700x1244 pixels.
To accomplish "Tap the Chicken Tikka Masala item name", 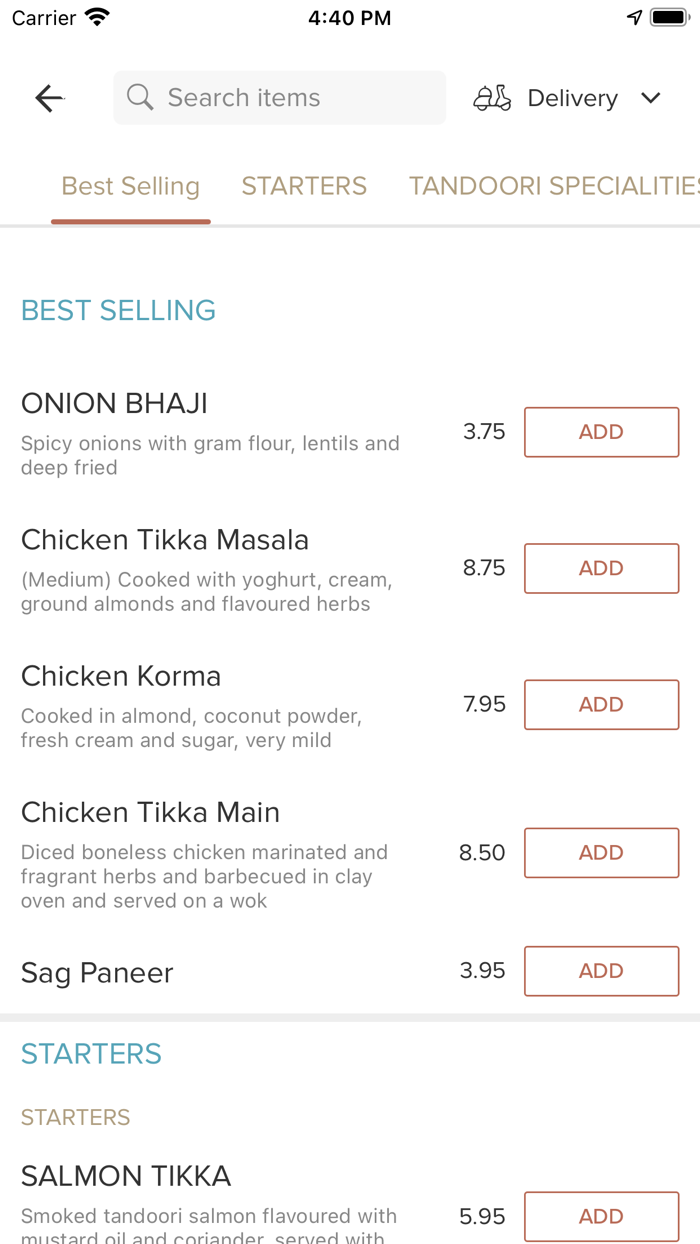I will click(165, 540).
